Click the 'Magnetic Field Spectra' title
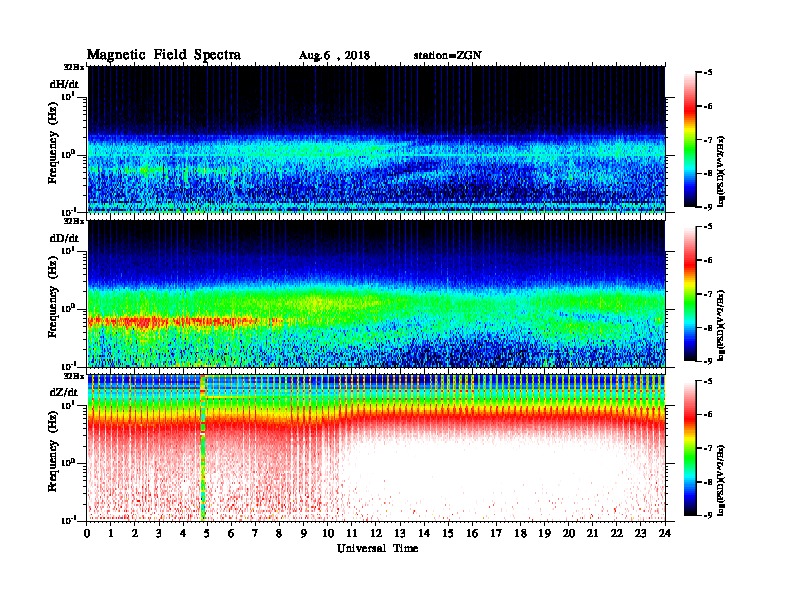 pos(164,55)
